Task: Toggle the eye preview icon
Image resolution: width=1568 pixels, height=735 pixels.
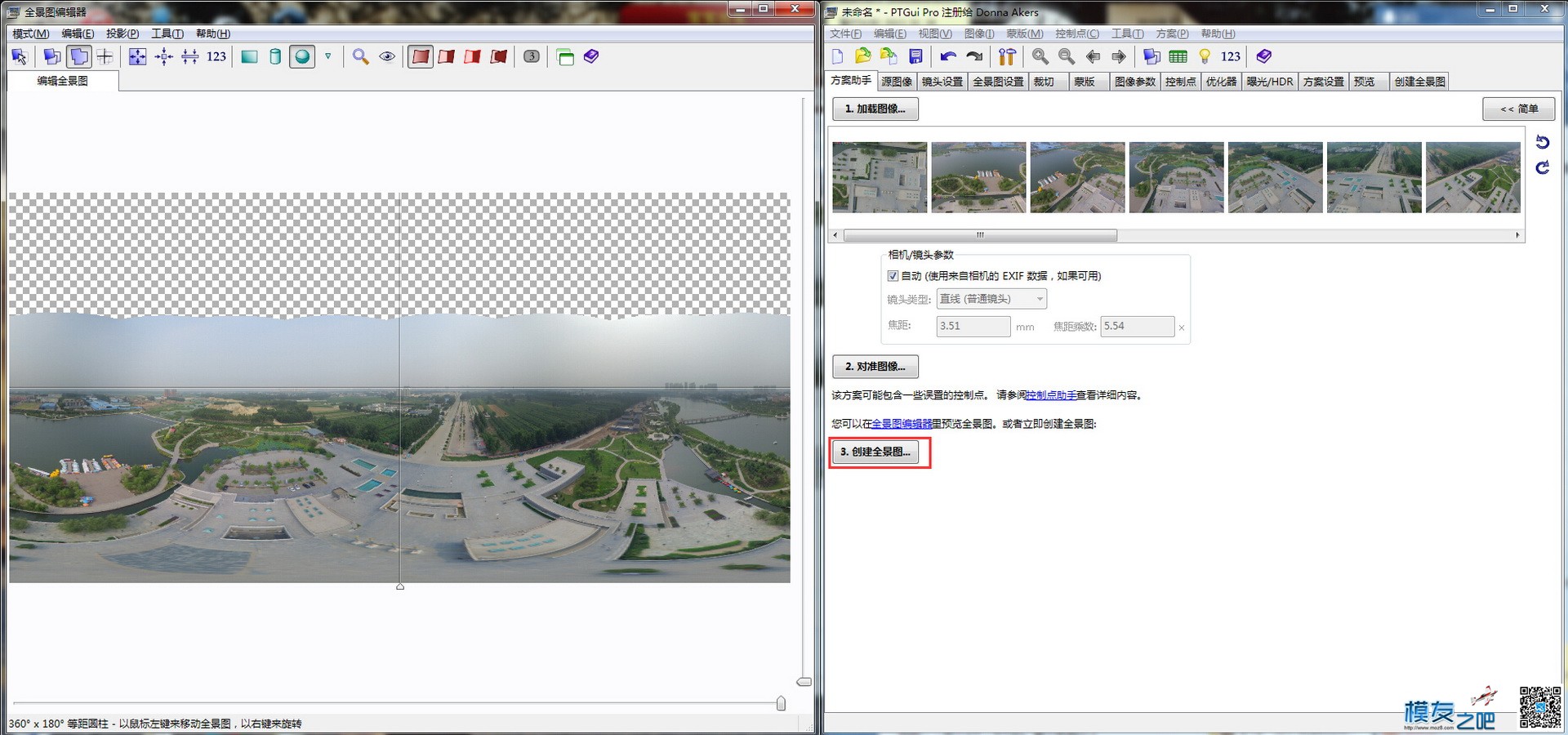Action: (x=387, y=56)
